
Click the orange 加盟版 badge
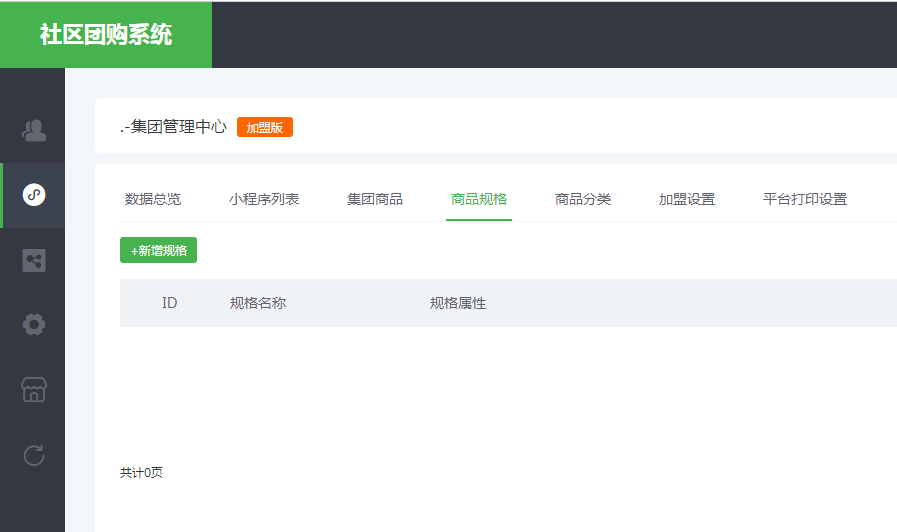pyautogui.click(x=265, y=127)
